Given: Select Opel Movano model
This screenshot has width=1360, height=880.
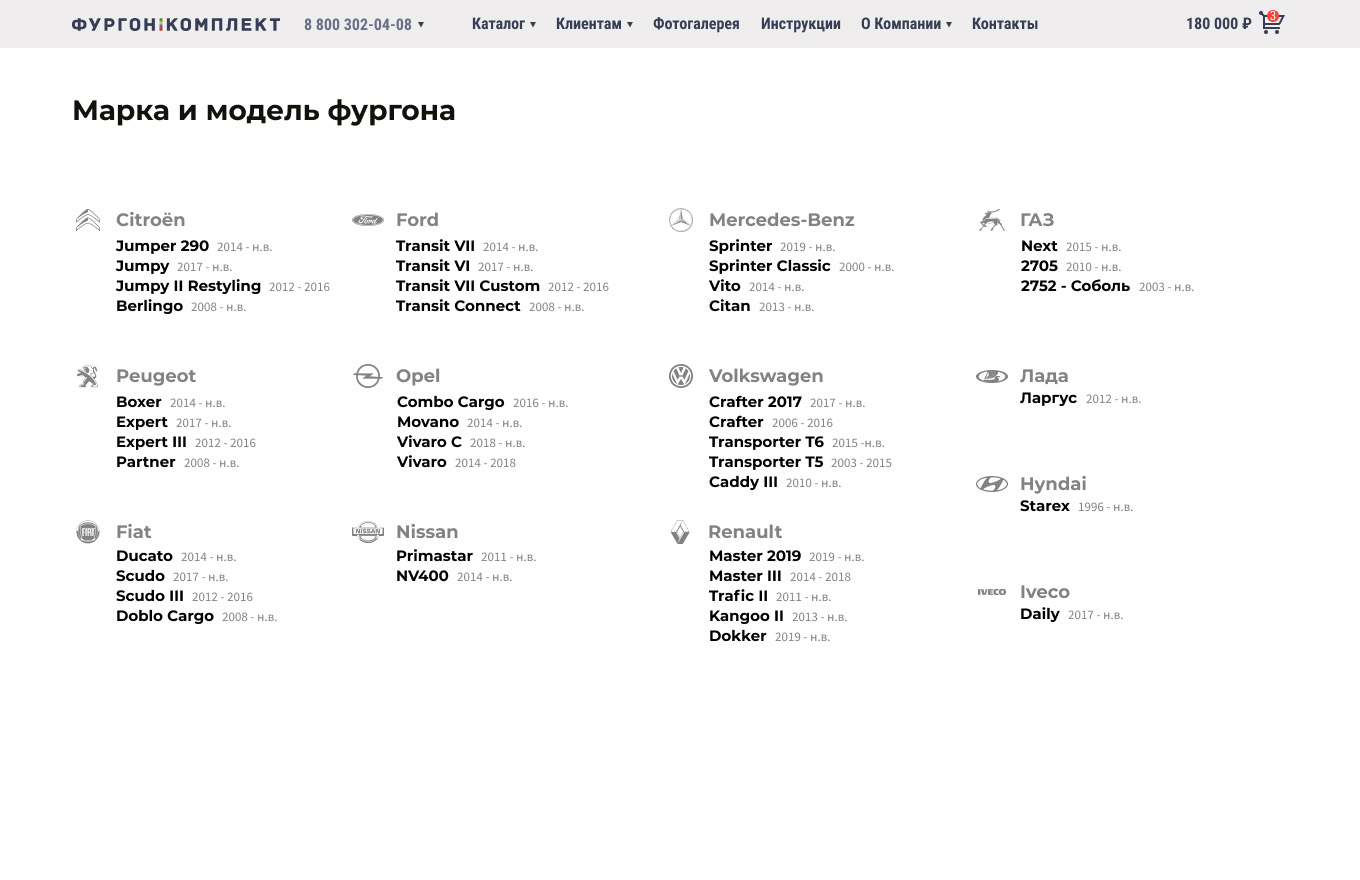Looking at the screenshot, I should [428, 422].
